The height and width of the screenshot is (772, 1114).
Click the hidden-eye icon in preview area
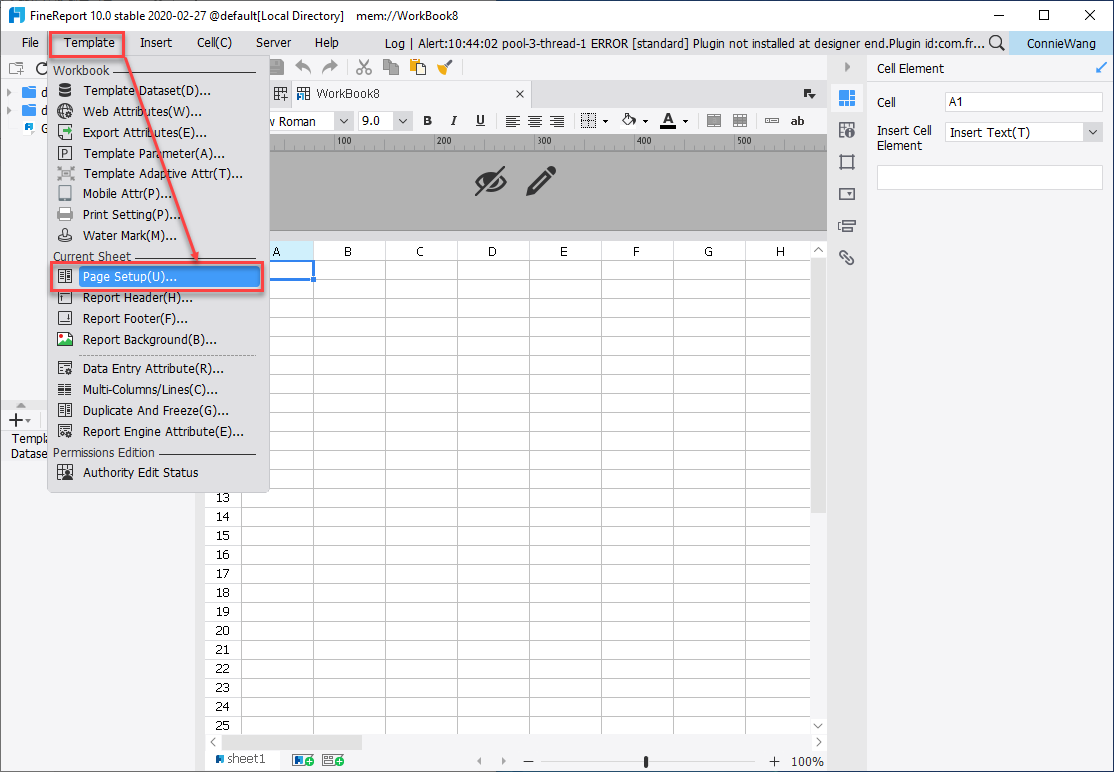[x=491, y=182]
